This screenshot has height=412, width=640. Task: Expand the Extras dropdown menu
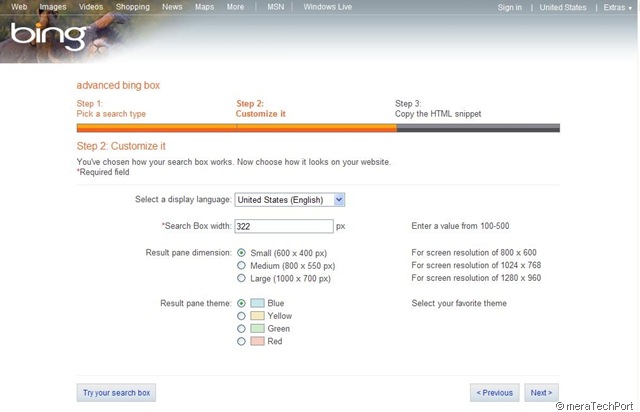(x=618, y=7)
